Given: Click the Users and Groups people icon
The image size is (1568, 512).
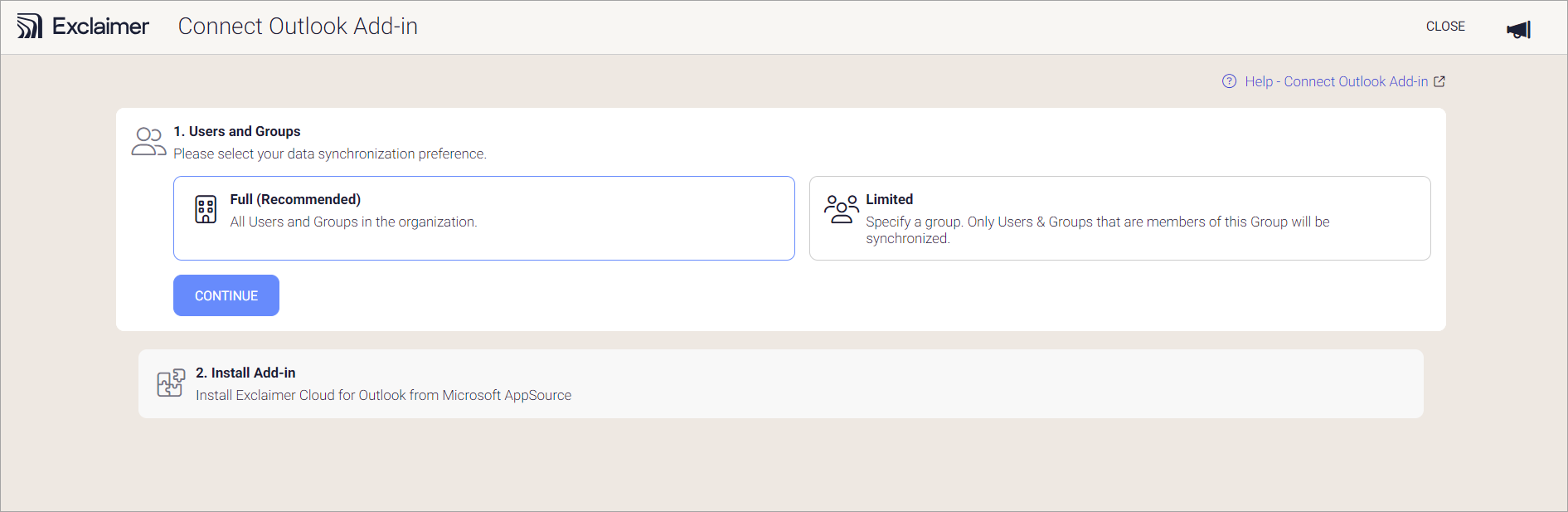Looking at the screenshot, I should 148,141.
